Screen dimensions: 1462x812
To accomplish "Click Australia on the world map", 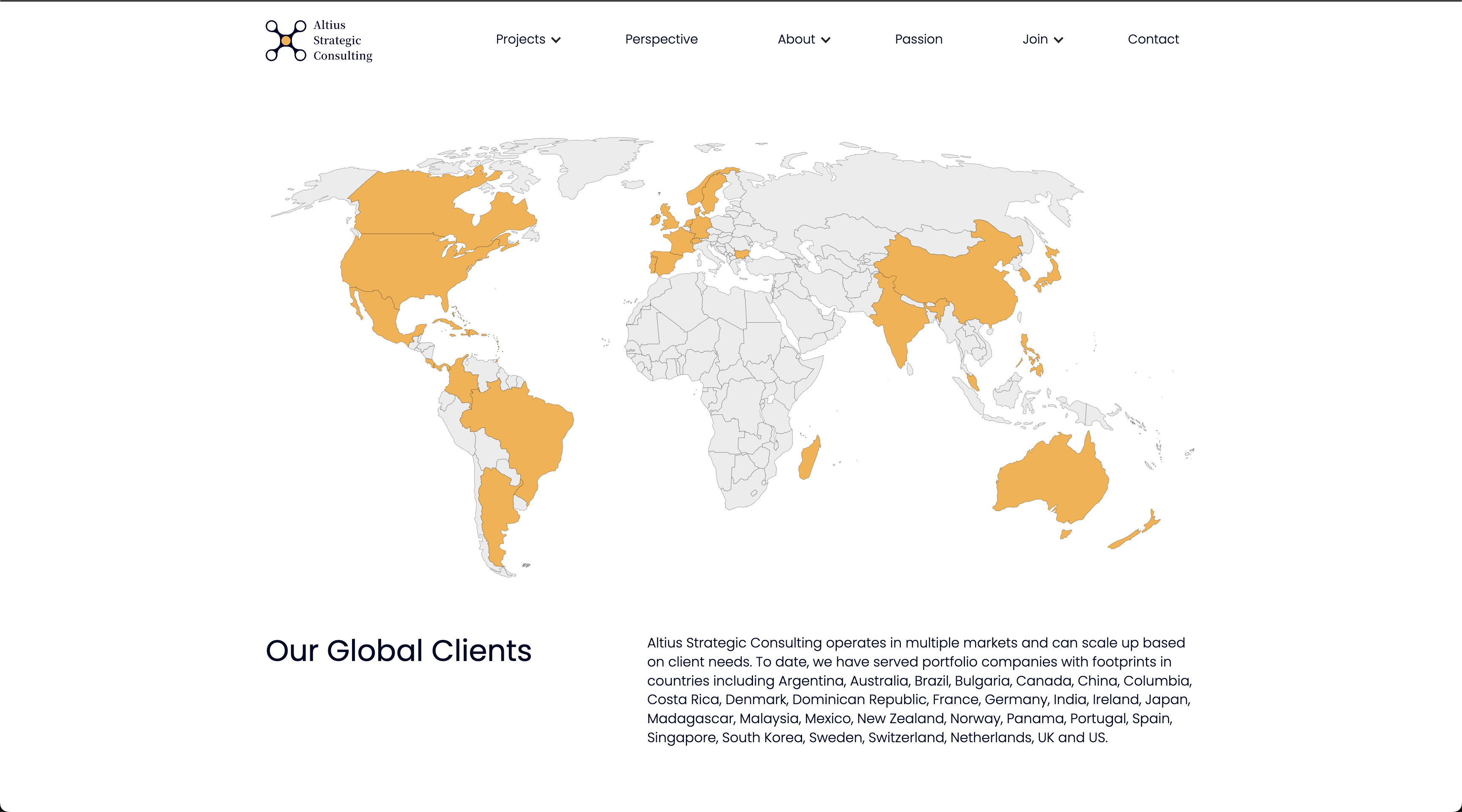I will (x=1055, y=480).
